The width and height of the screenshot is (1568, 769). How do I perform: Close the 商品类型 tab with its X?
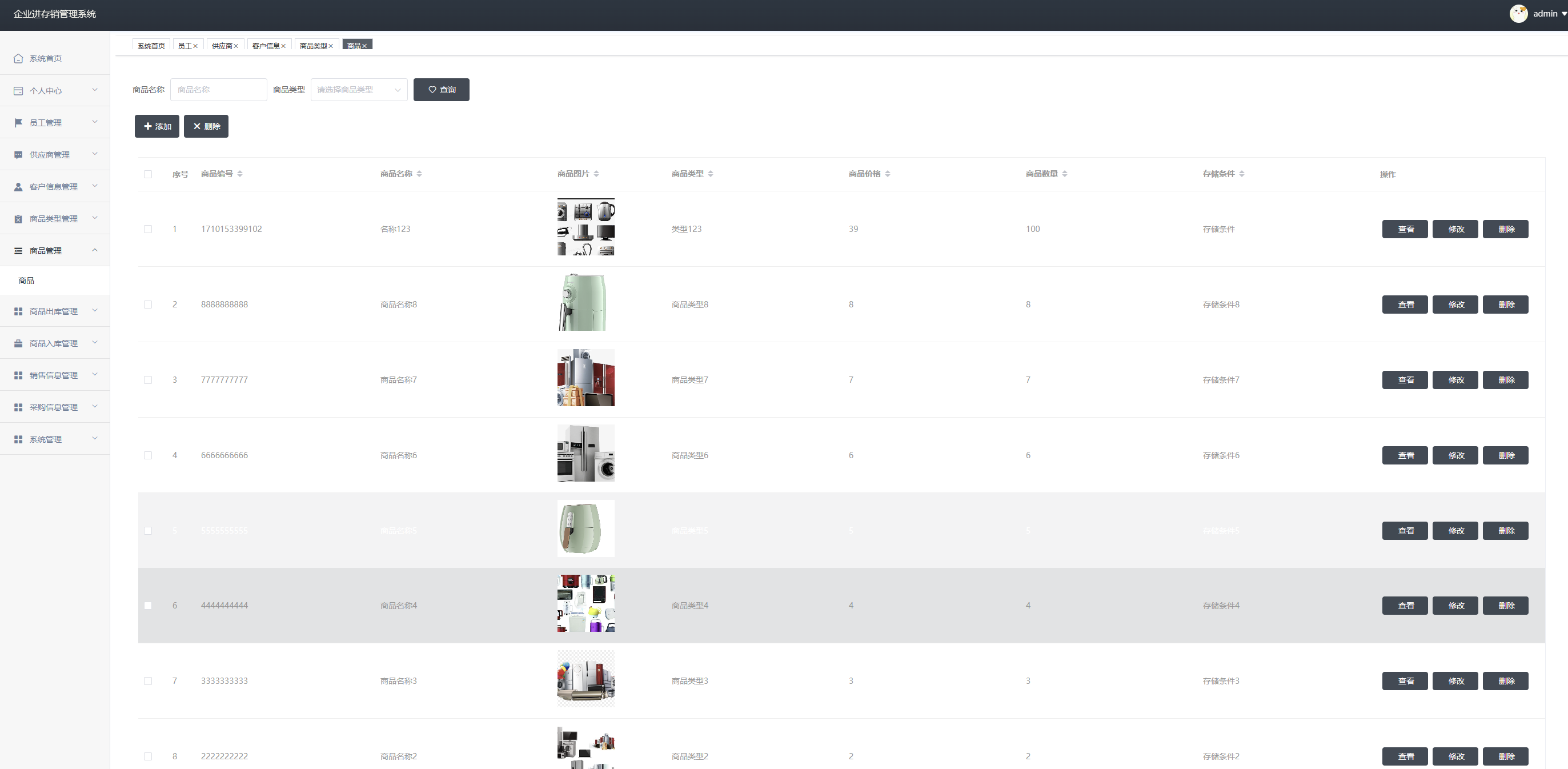point(331,46)
